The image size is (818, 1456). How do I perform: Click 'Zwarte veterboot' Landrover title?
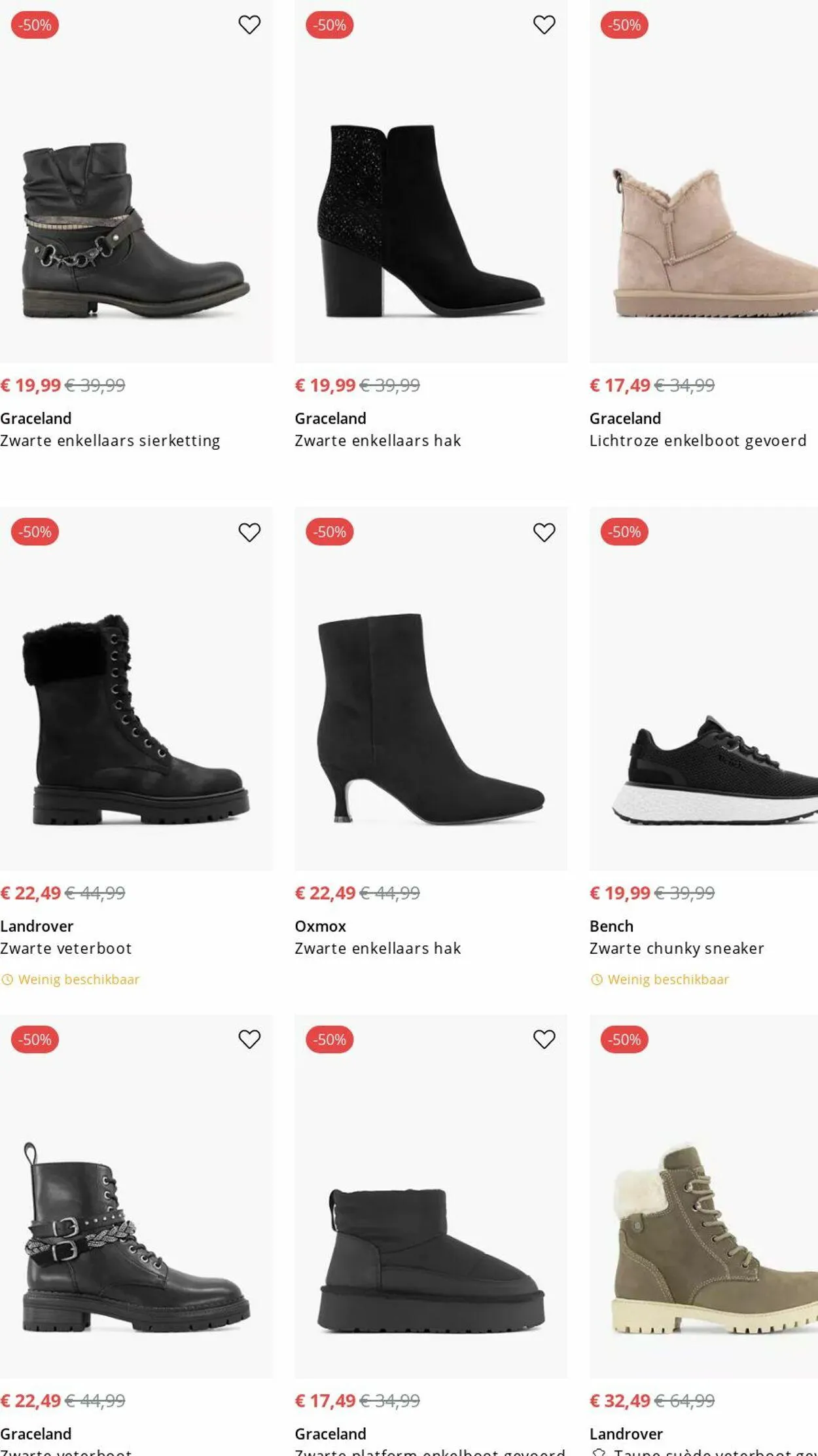pyautogui.click(x=66, y=948)
